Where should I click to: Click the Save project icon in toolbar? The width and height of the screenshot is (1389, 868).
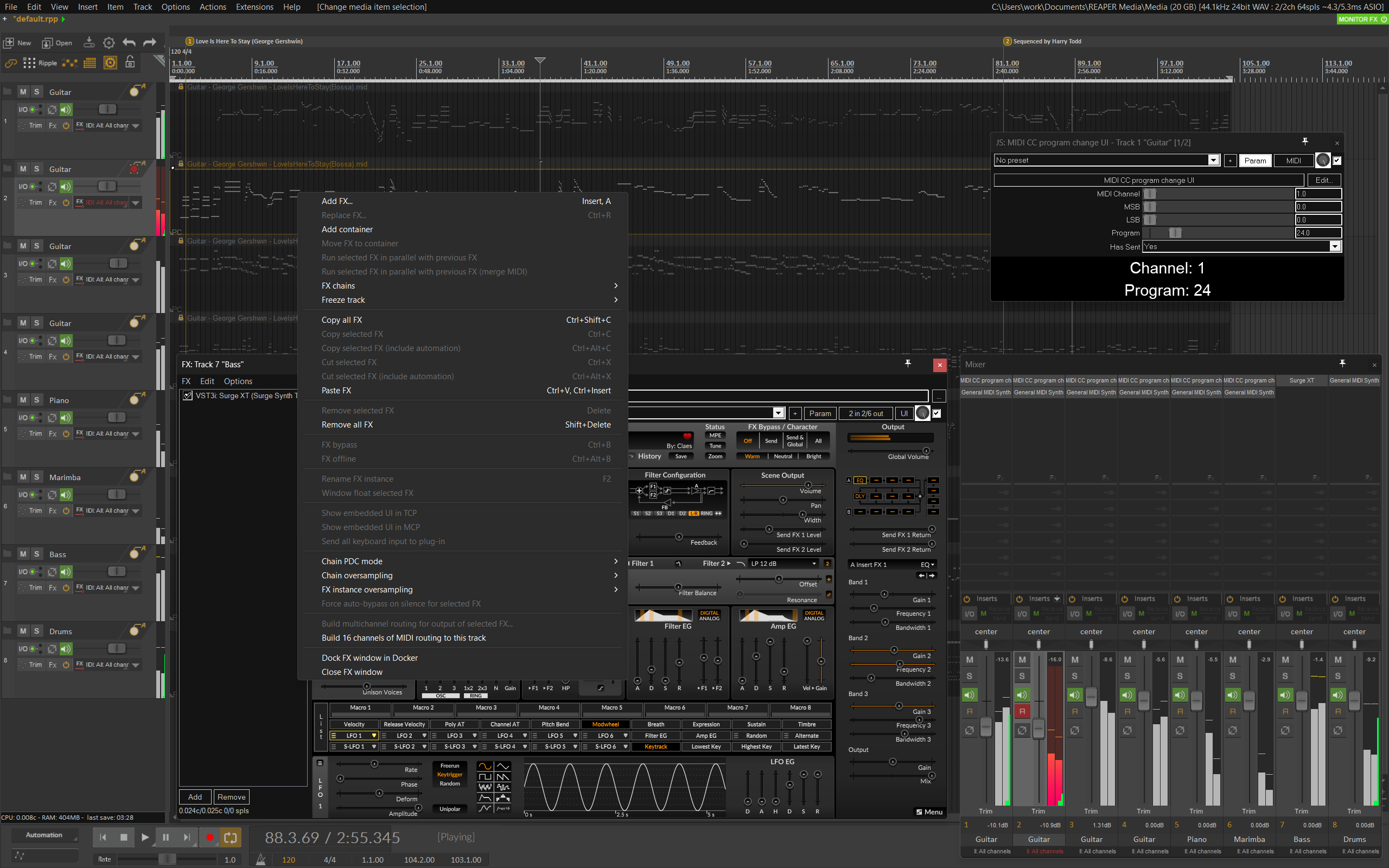click(89, 42)
